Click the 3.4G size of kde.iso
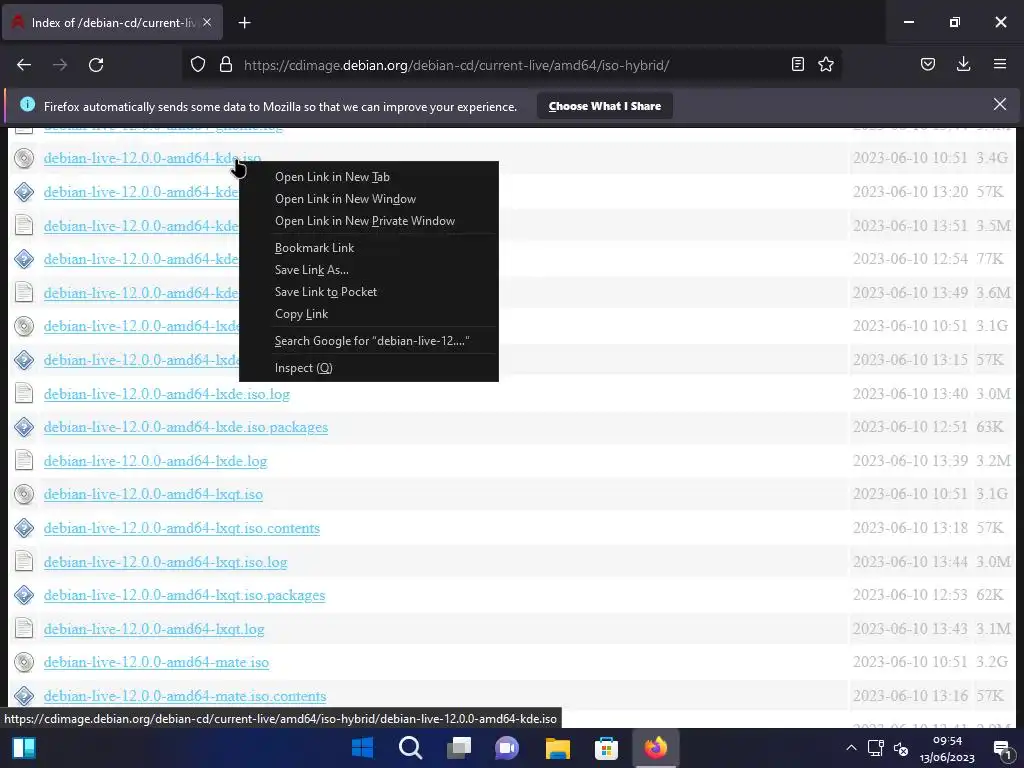The height and width of the screenshot is (768, 1024). (x=992, y=158)
